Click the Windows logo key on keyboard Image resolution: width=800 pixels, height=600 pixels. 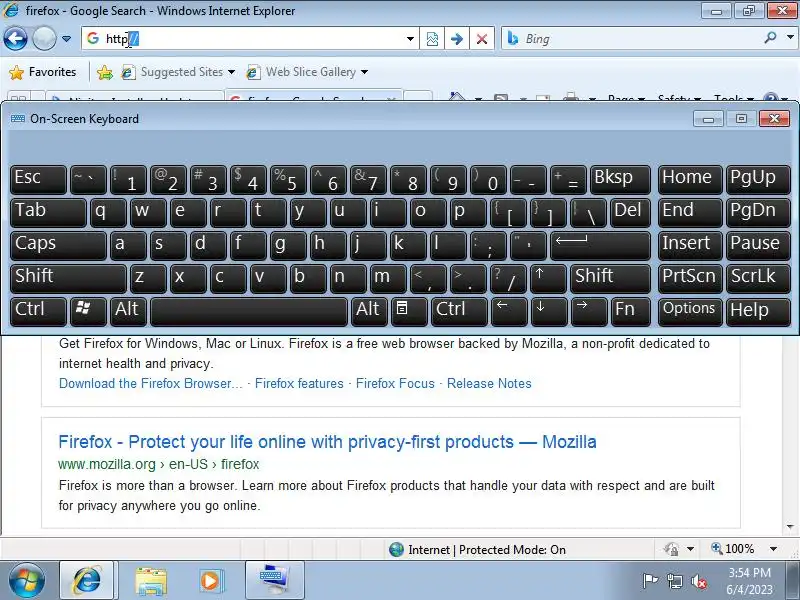point(88,311)
